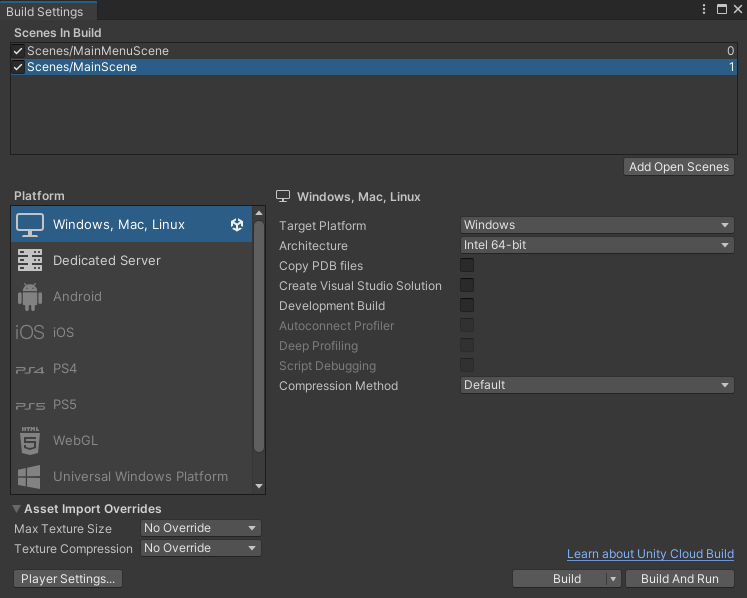Select the Android platform

point(131,296)
